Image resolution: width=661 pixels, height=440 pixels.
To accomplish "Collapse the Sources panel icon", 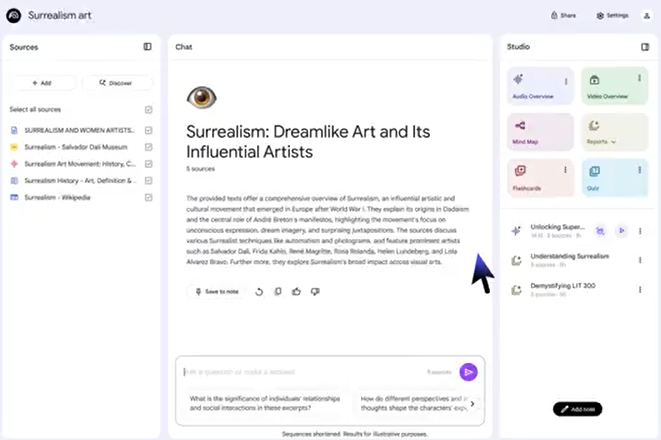I will click(x=147, y=47).
